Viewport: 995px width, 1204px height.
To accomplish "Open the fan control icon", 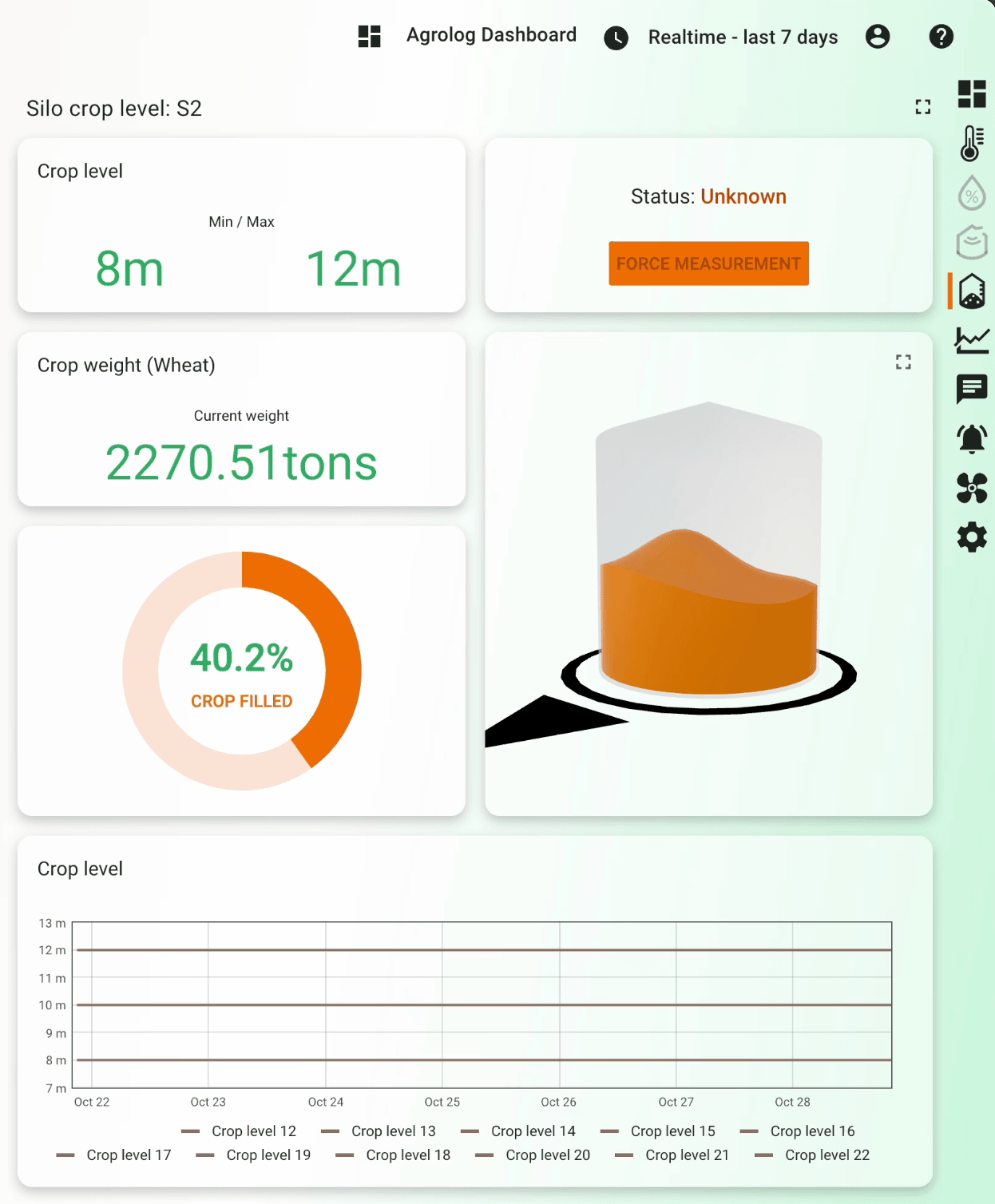I will coord(971,489).
